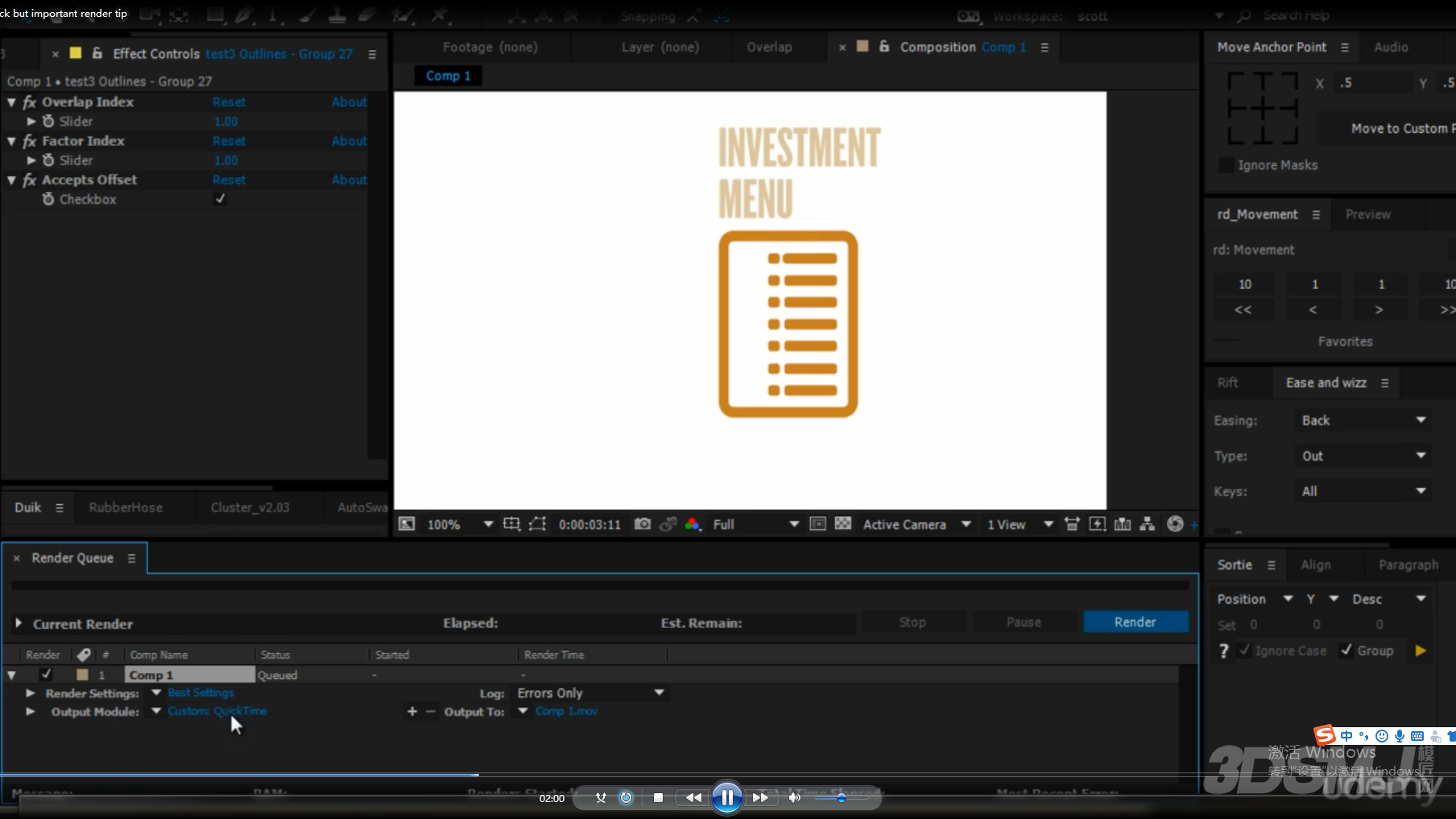Toggle pixel aspect ratio correction icon

point(1072,524)
